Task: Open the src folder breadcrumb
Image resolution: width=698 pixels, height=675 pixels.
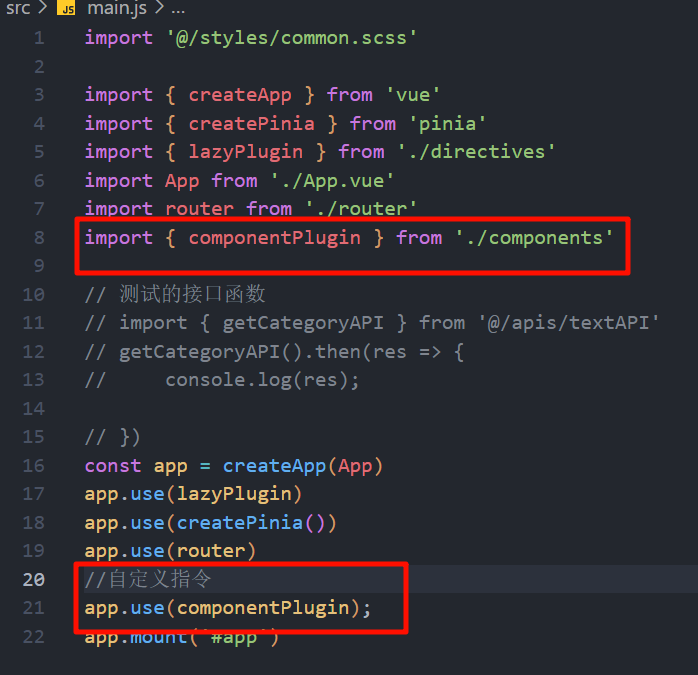Action: [x=18, y=9]
